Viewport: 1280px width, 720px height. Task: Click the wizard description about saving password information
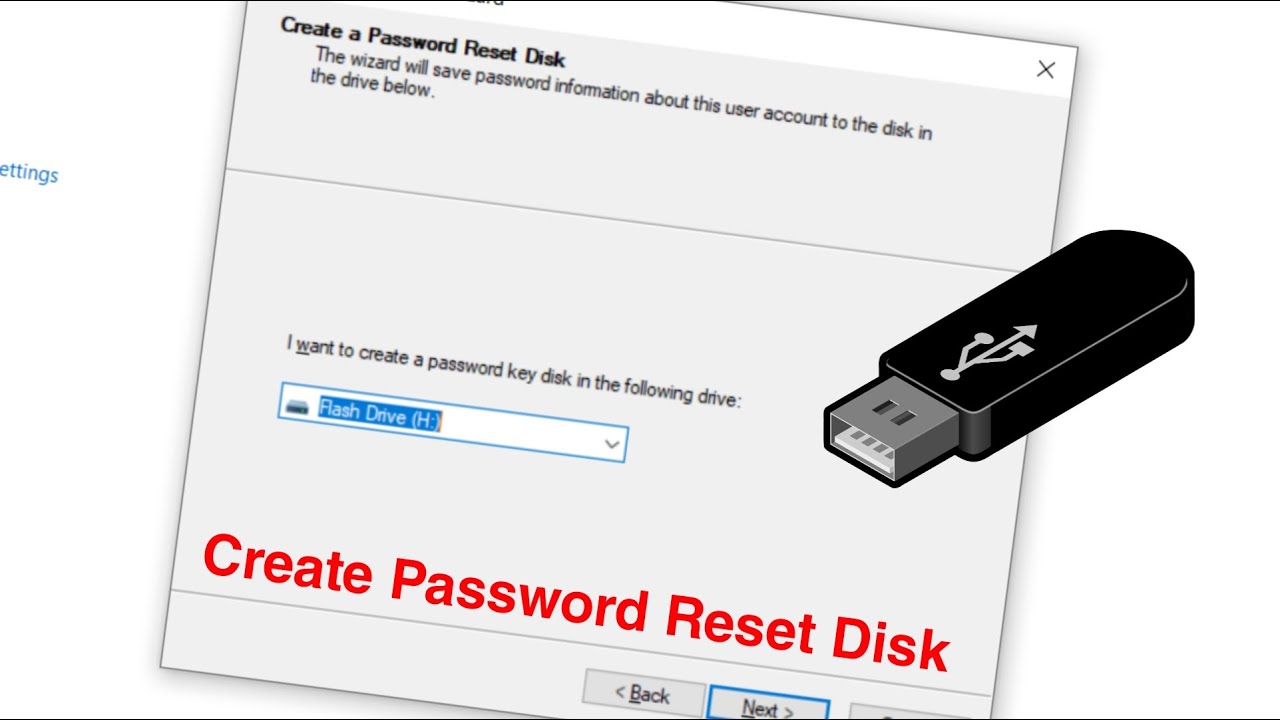tap(620, 97)
